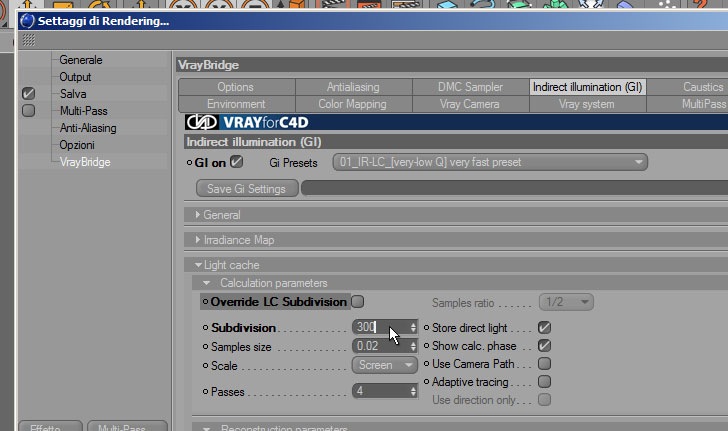Click the Use direction only checkbox
Viewport: 728px width, 431px height.
coord(544,399)
